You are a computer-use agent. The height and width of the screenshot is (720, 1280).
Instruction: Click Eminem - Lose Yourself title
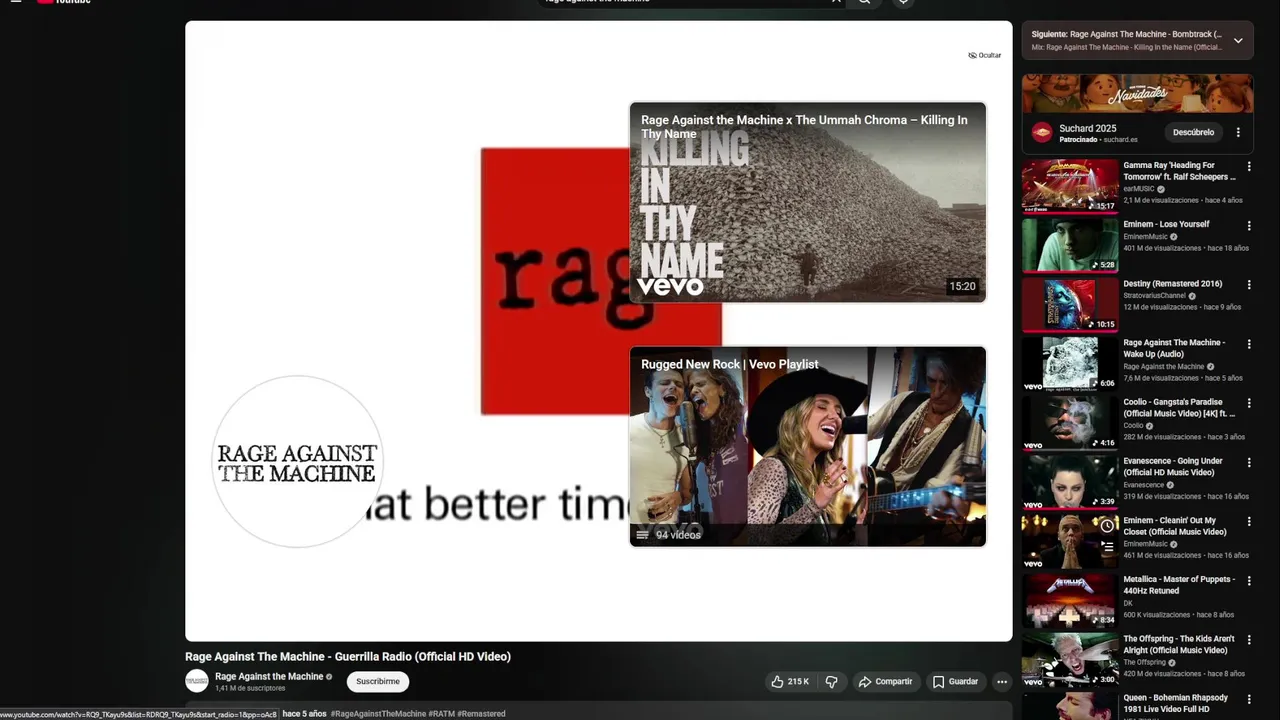pos(1166,224)
